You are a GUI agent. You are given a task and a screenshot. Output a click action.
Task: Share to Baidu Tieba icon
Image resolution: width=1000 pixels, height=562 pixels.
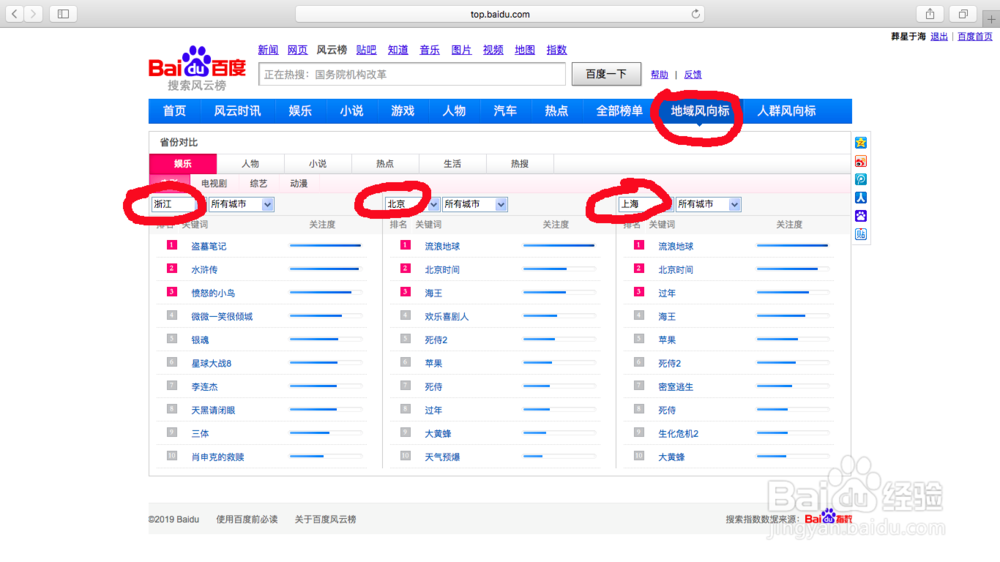coord(860,235)
